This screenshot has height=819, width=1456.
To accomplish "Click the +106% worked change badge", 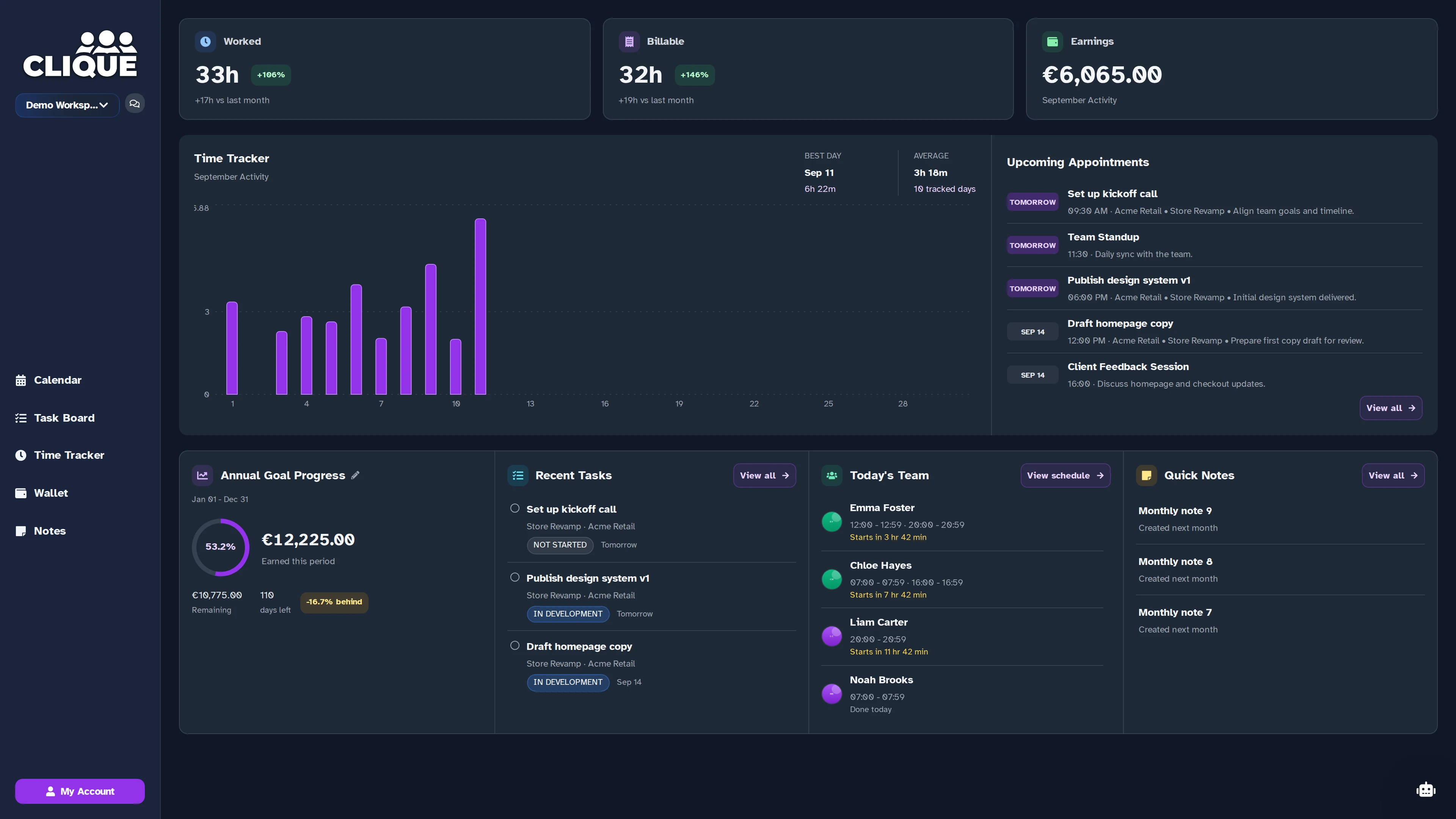I will click(x=271, y=75).
